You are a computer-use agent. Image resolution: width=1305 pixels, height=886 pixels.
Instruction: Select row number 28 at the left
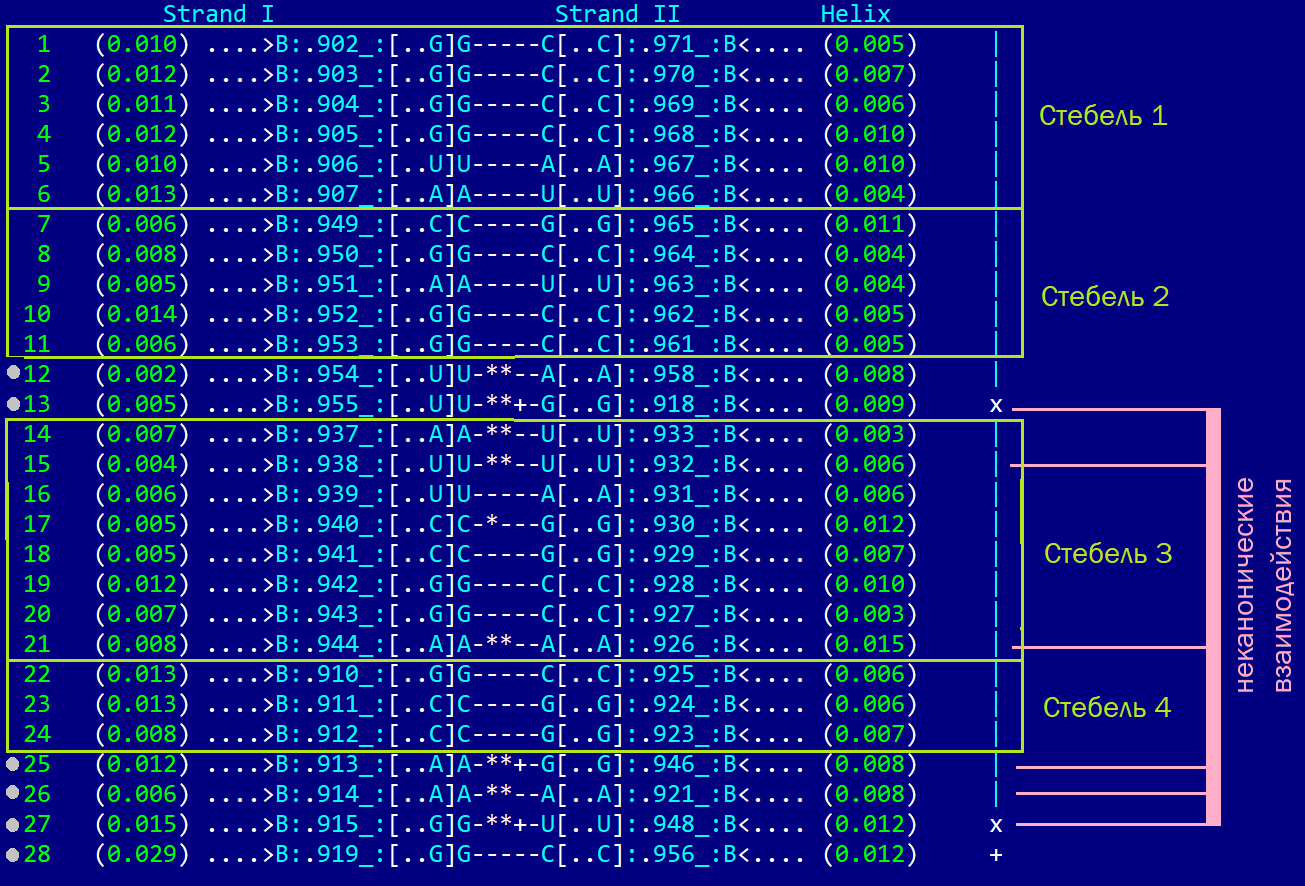(37, 855)
